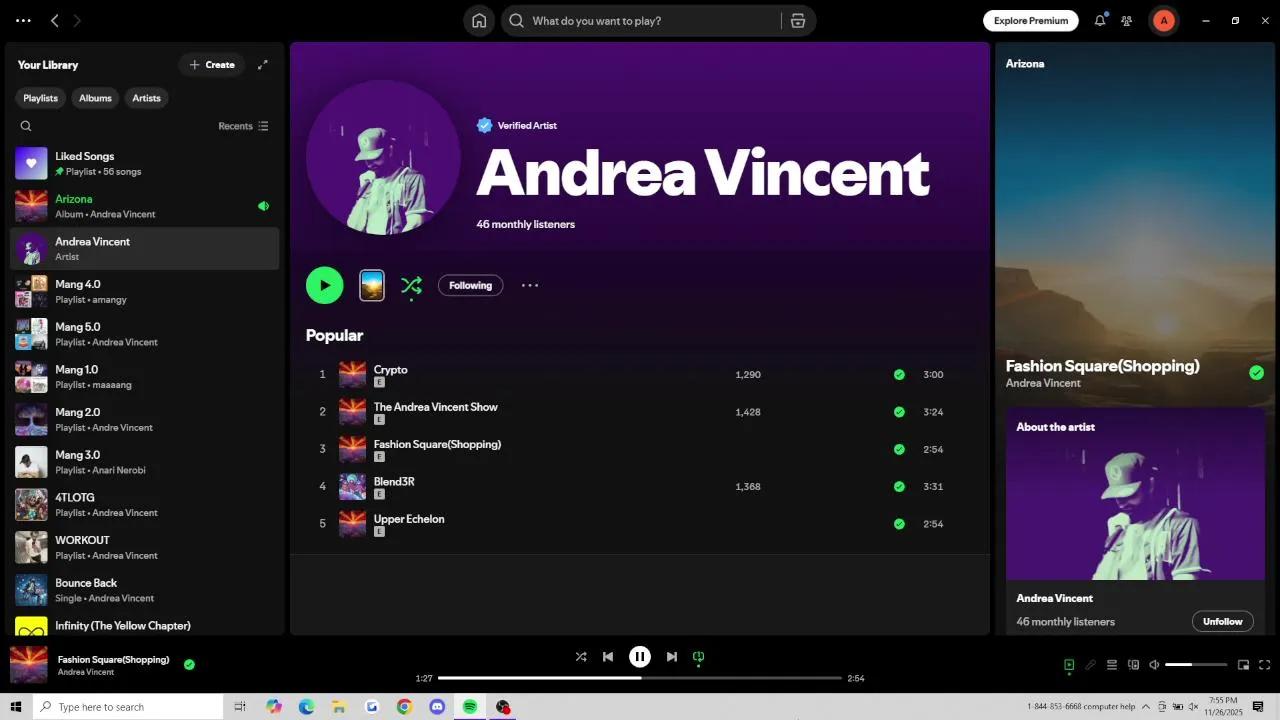
Task: Enter full screen mode icon
Action: coord(1265,665)
